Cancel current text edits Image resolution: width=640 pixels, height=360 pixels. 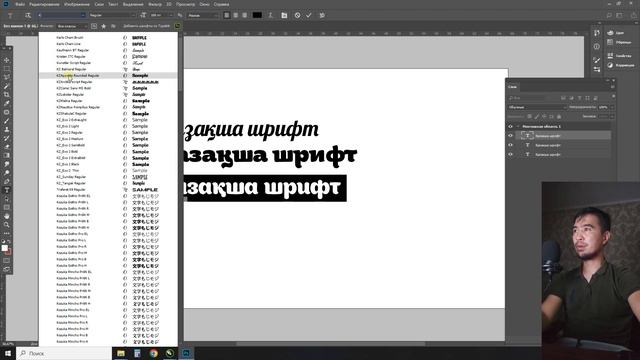coord(298,15)
